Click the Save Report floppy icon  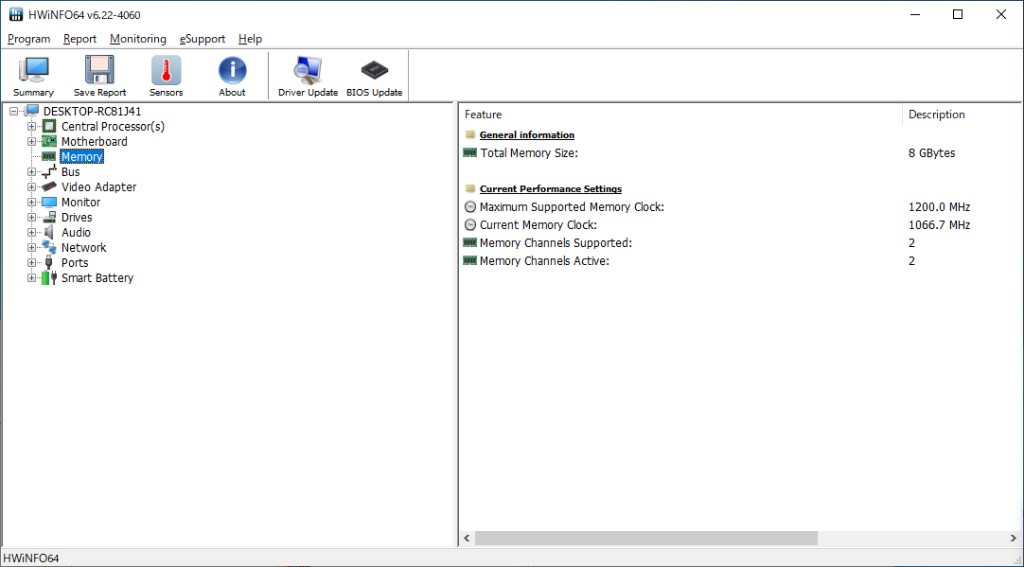click(x=100, y=76)
